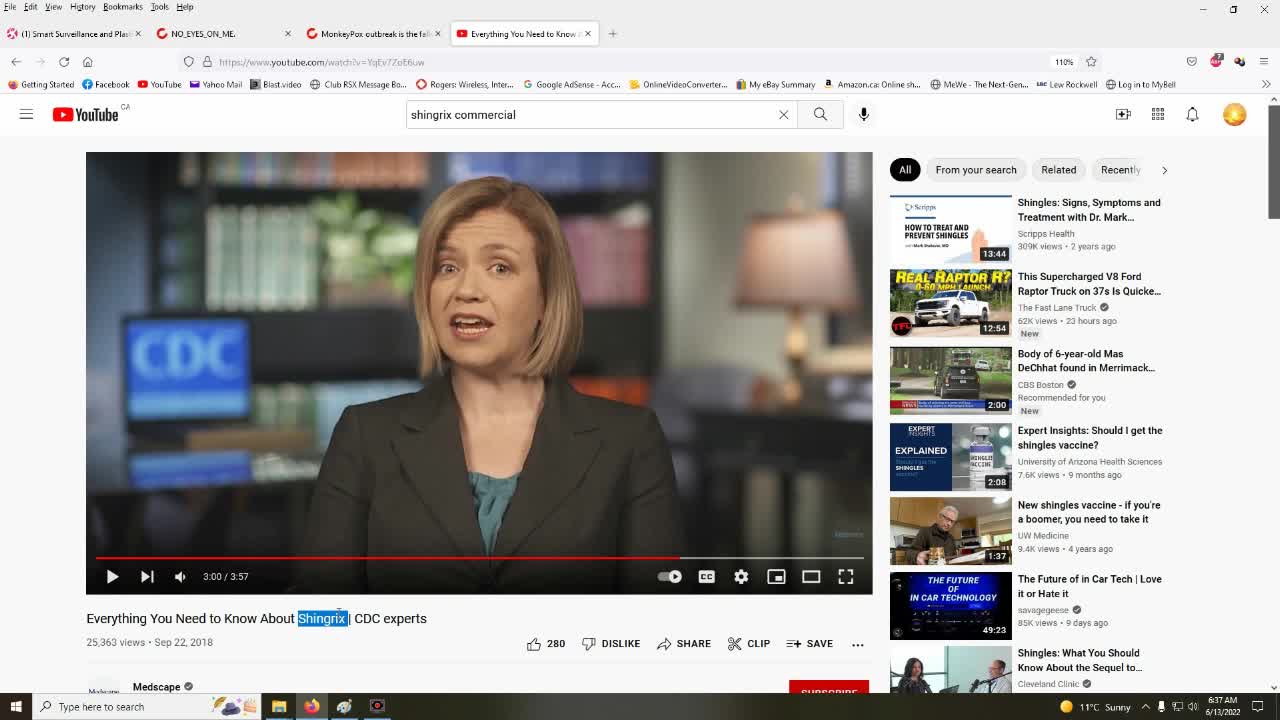Screen dimensions: 1280x720
Task: Open 'Expert Insights: Should I get the shingles vaccine?'
Action: [x=1090, y=438]
